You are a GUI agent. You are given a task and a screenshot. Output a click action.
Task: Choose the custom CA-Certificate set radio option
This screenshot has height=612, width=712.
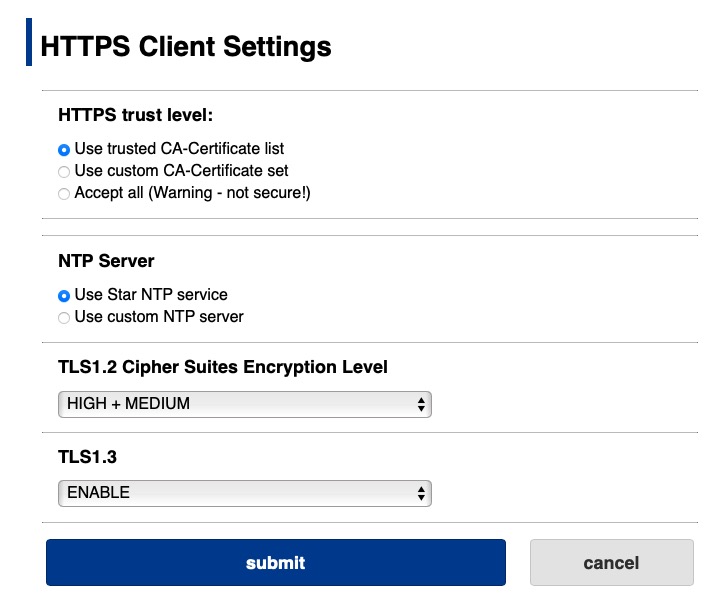click(x=64, y=172)
